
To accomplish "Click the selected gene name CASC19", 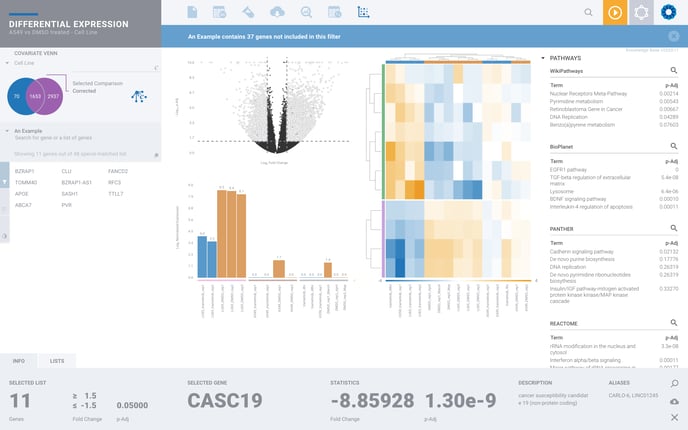I will pyautogui.click(x=225, y=400).
